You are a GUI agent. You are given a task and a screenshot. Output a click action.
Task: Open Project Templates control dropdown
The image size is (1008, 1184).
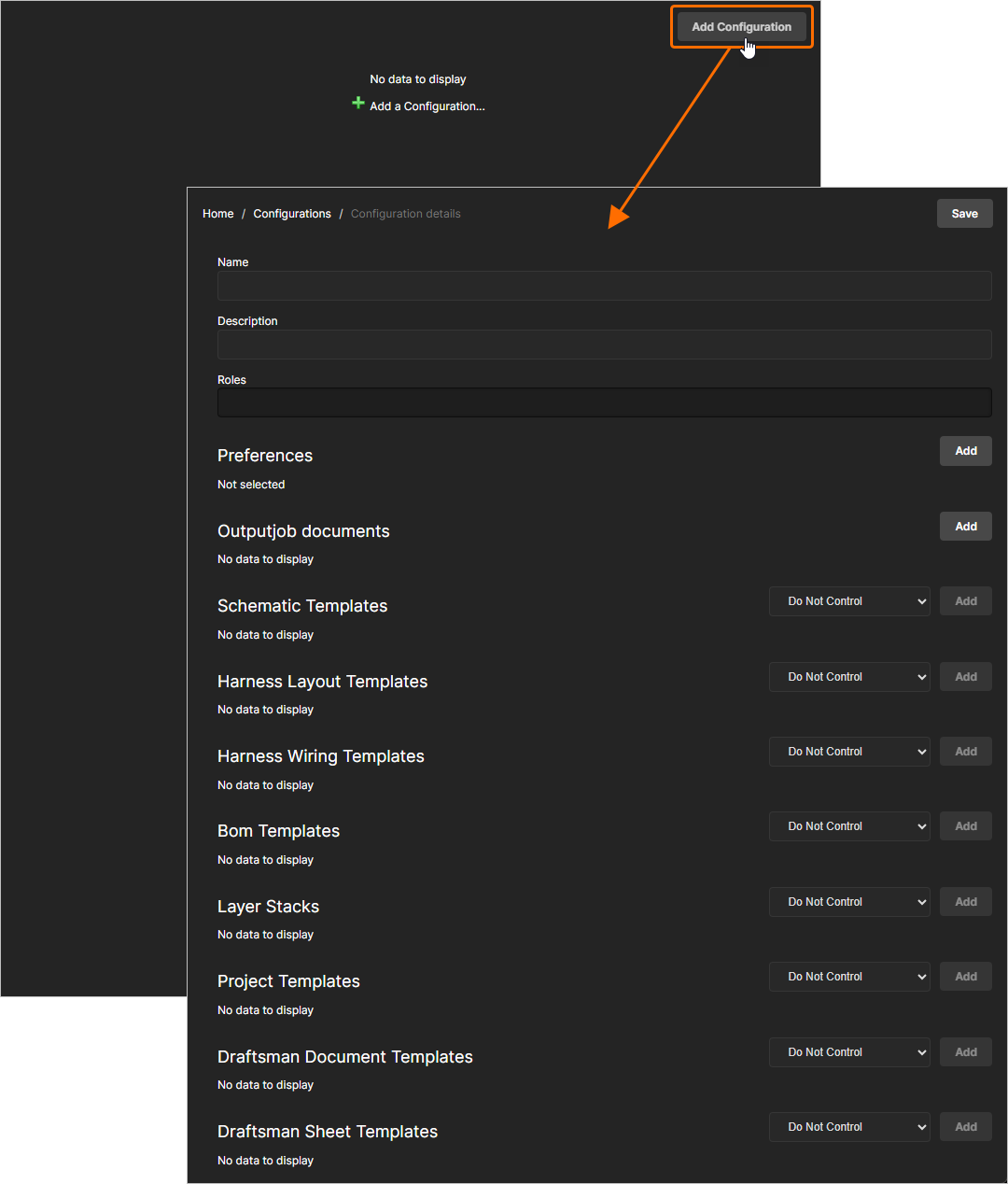(x=849, y=977)
